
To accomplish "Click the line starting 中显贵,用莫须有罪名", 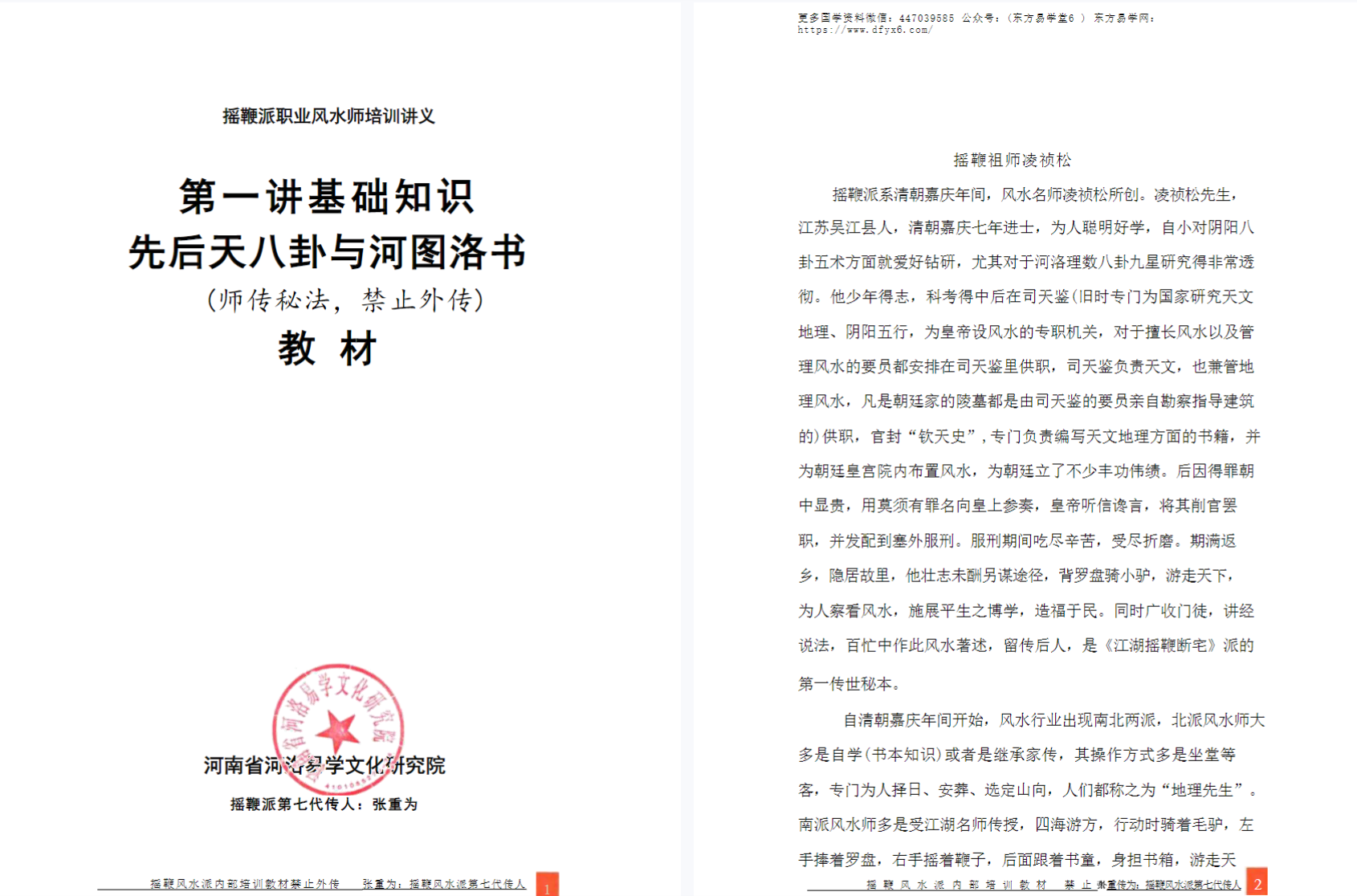I will tap(1018, 506).
